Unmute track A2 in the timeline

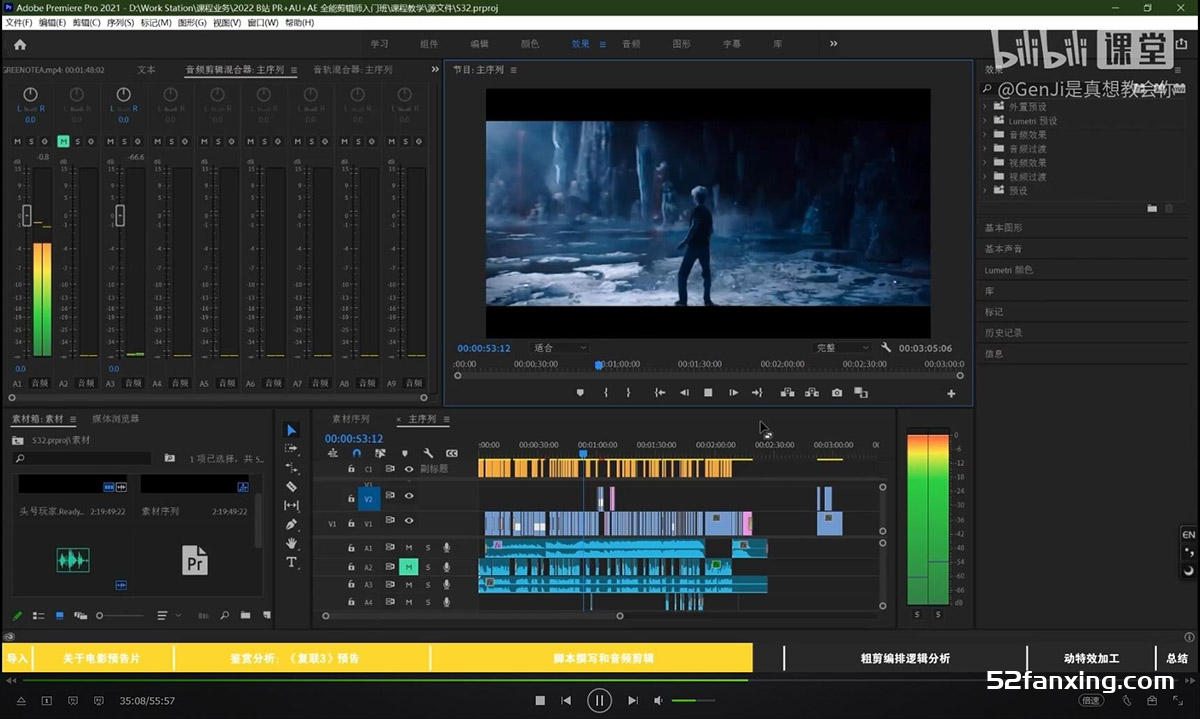click(x=408, y=566)
